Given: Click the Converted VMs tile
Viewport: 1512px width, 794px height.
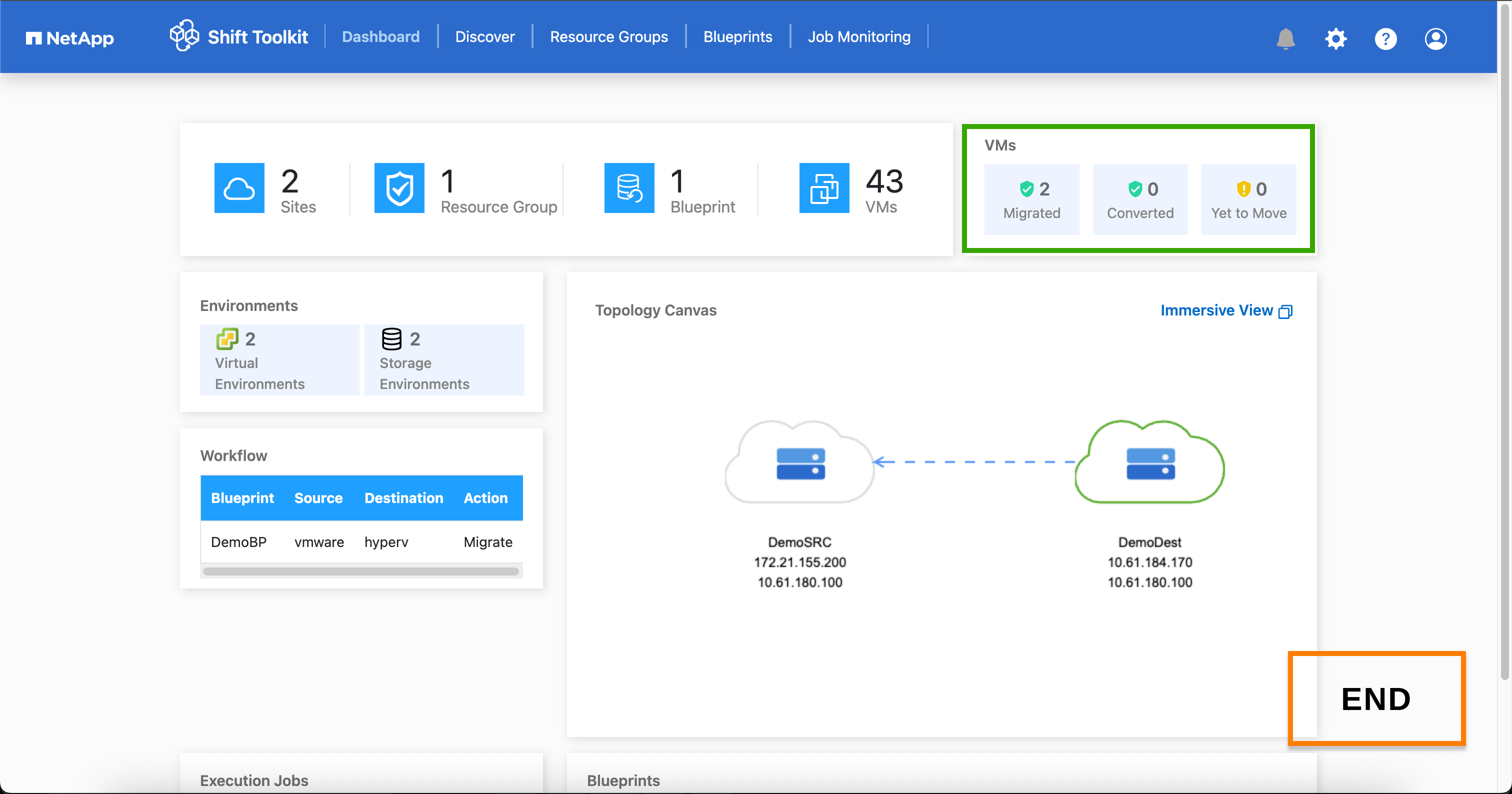Looking at the screenshot, I should coord(1140,199).
